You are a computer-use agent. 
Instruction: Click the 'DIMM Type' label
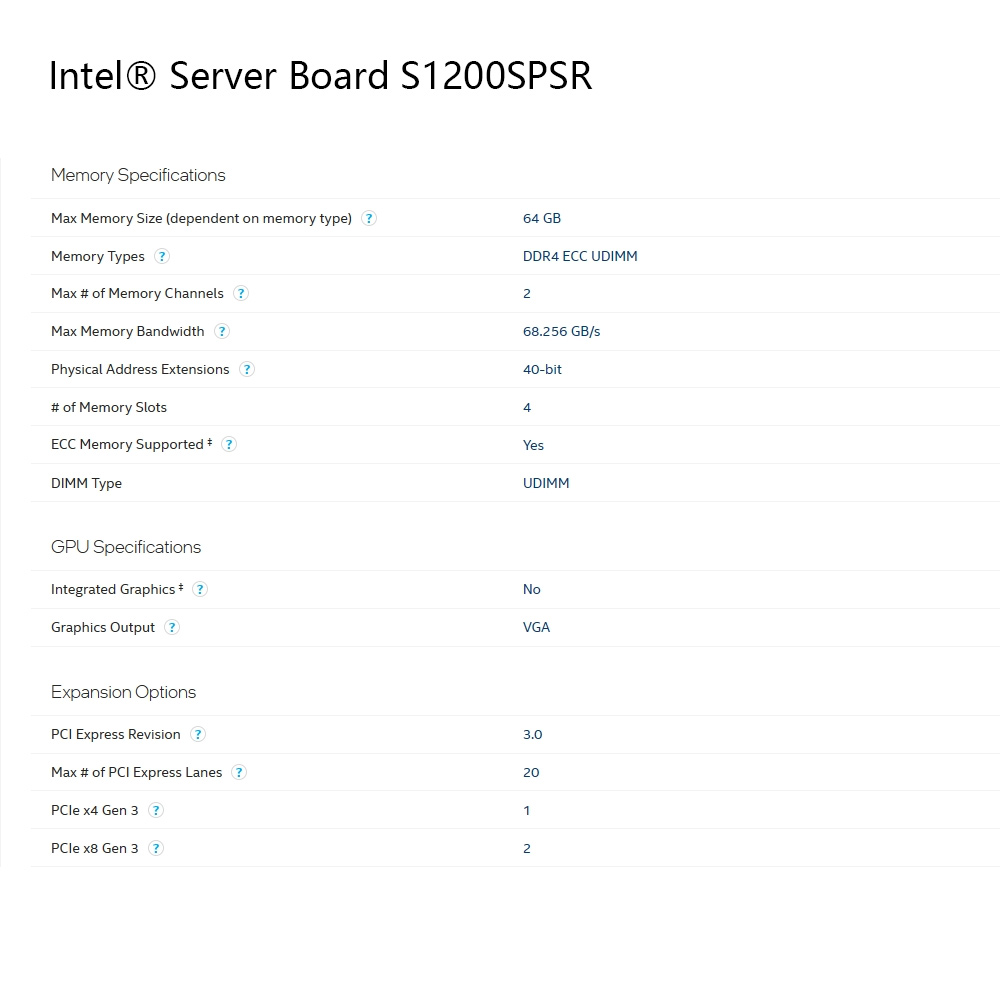tap(86, 483)
